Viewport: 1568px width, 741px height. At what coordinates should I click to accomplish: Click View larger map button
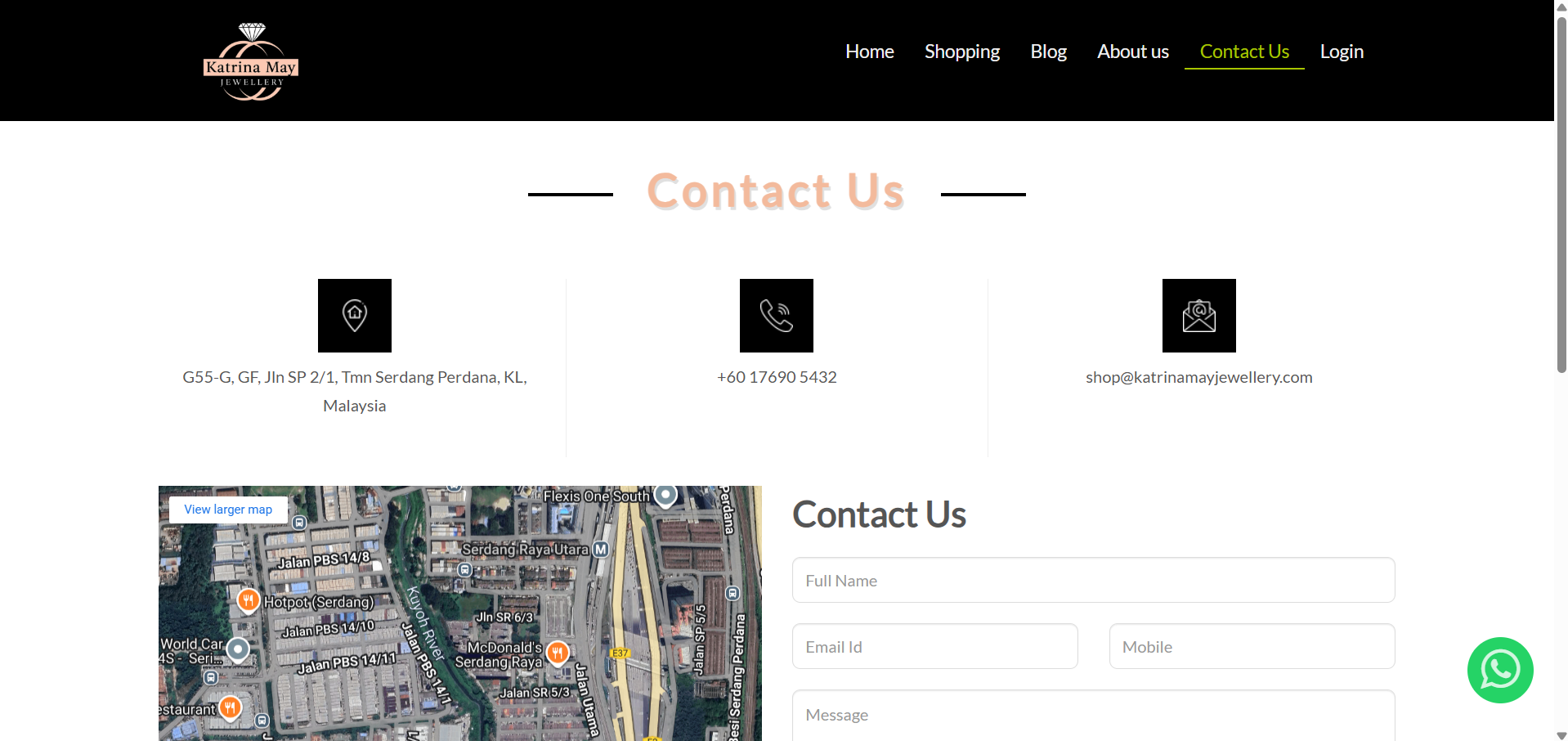228,510
